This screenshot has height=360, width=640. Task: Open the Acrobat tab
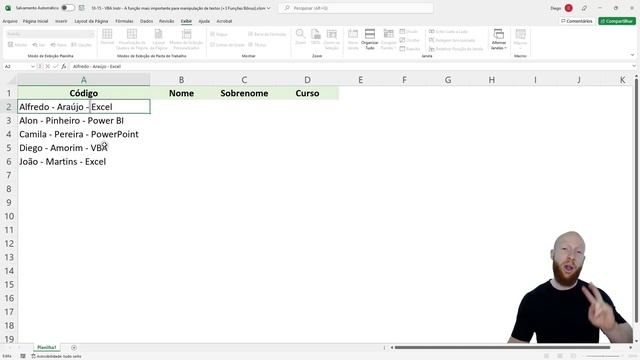coord(224,21)
